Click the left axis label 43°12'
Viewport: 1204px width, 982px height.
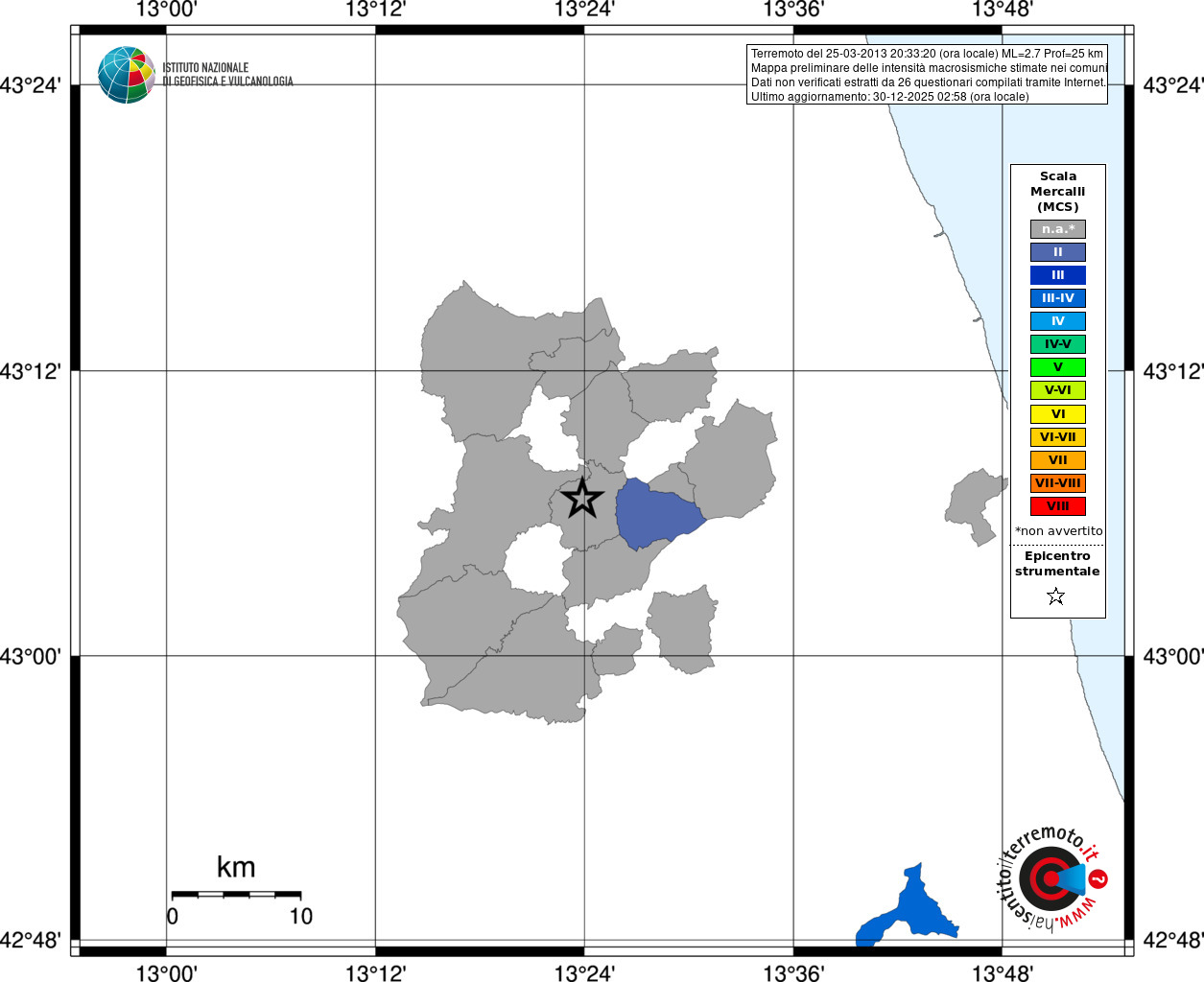(31, 371)
